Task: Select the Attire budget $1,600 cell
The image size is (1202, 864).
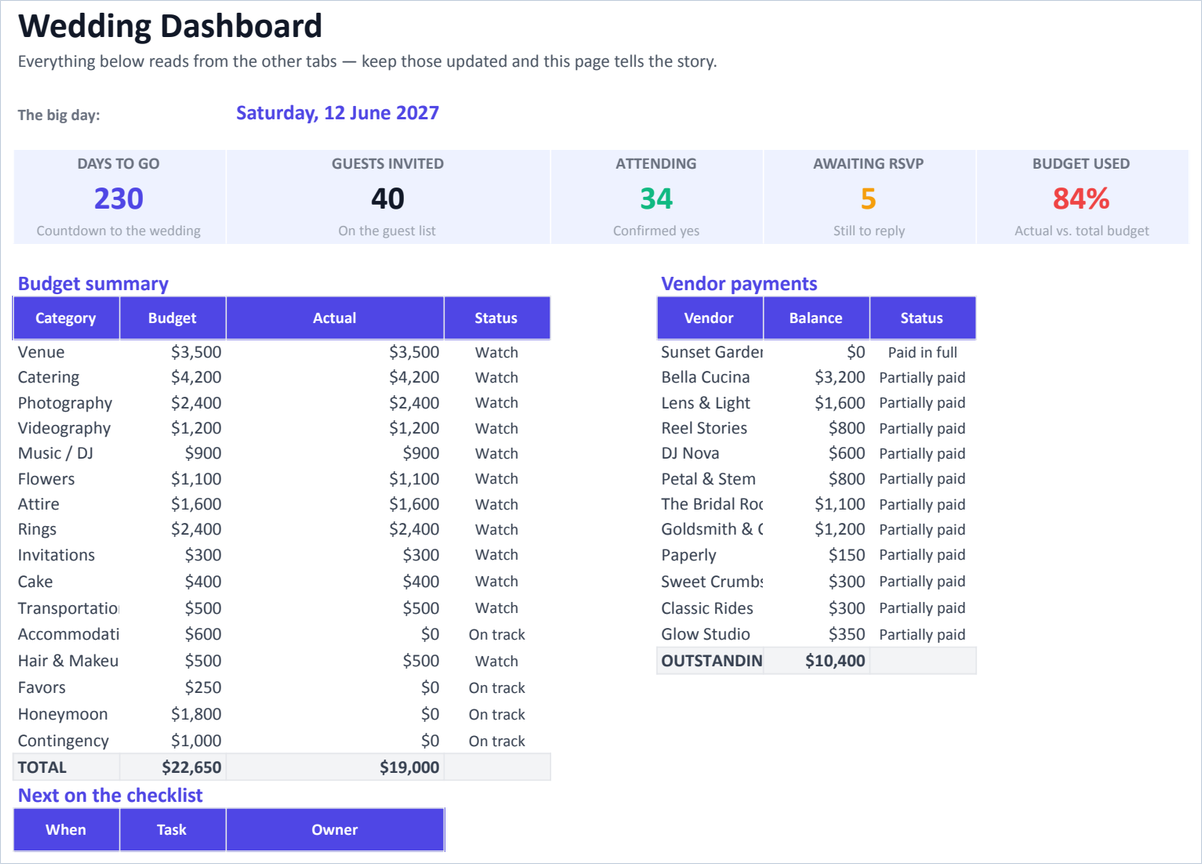Action: click(x=172, y=504)
